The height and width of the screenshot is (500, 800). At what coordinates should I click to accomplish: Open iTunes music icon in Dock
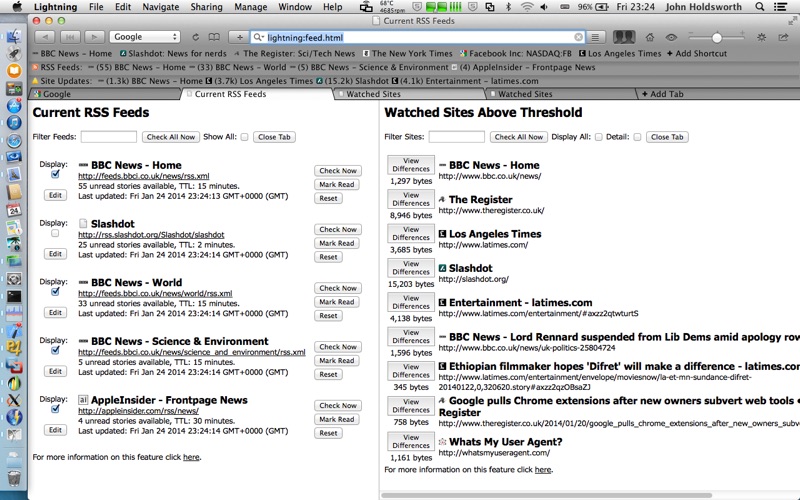14,122
